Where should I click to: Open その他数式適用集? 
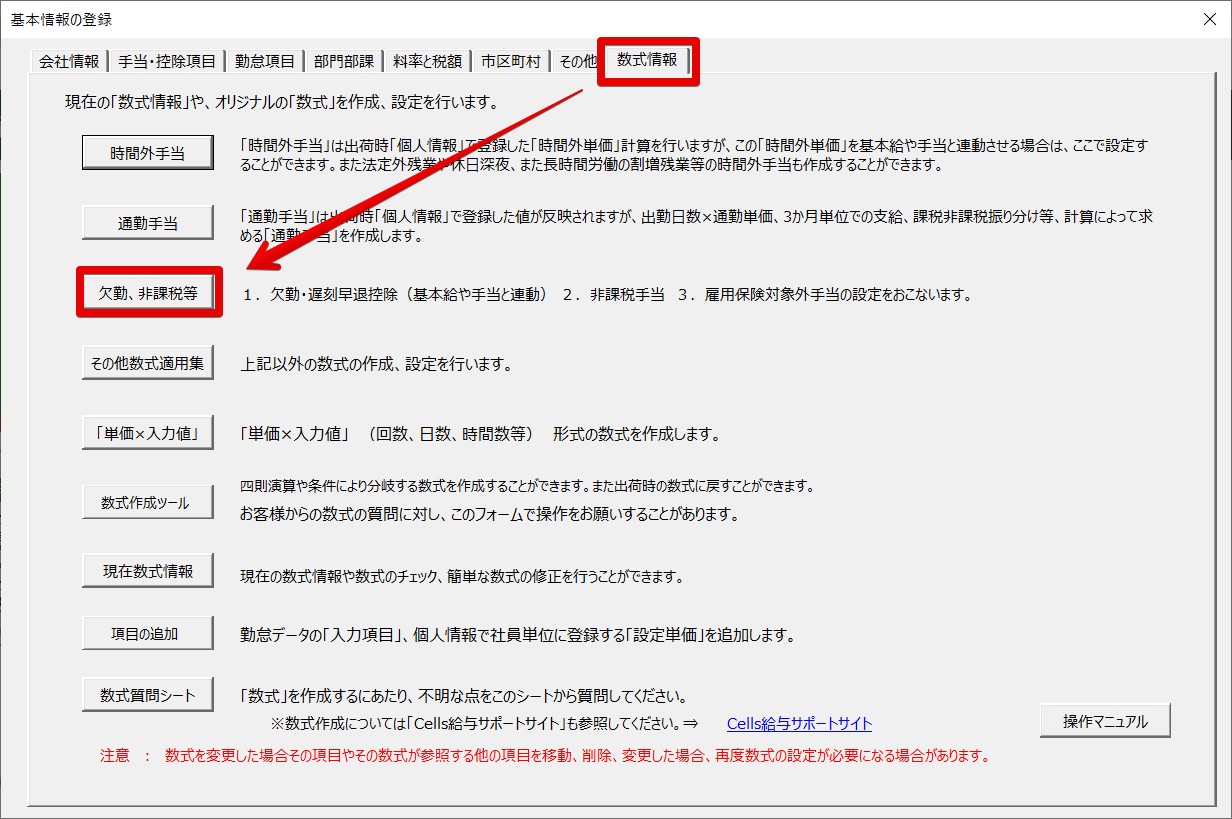(148, 363)
